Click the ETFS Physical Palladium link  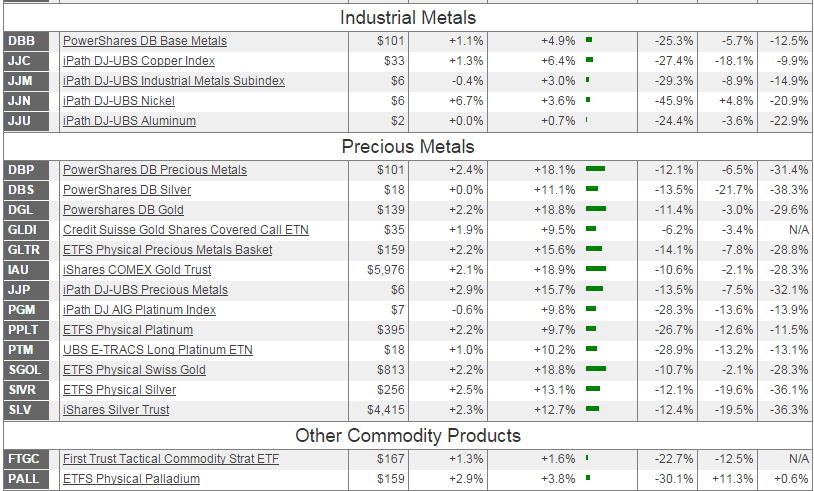coord(131,479)
